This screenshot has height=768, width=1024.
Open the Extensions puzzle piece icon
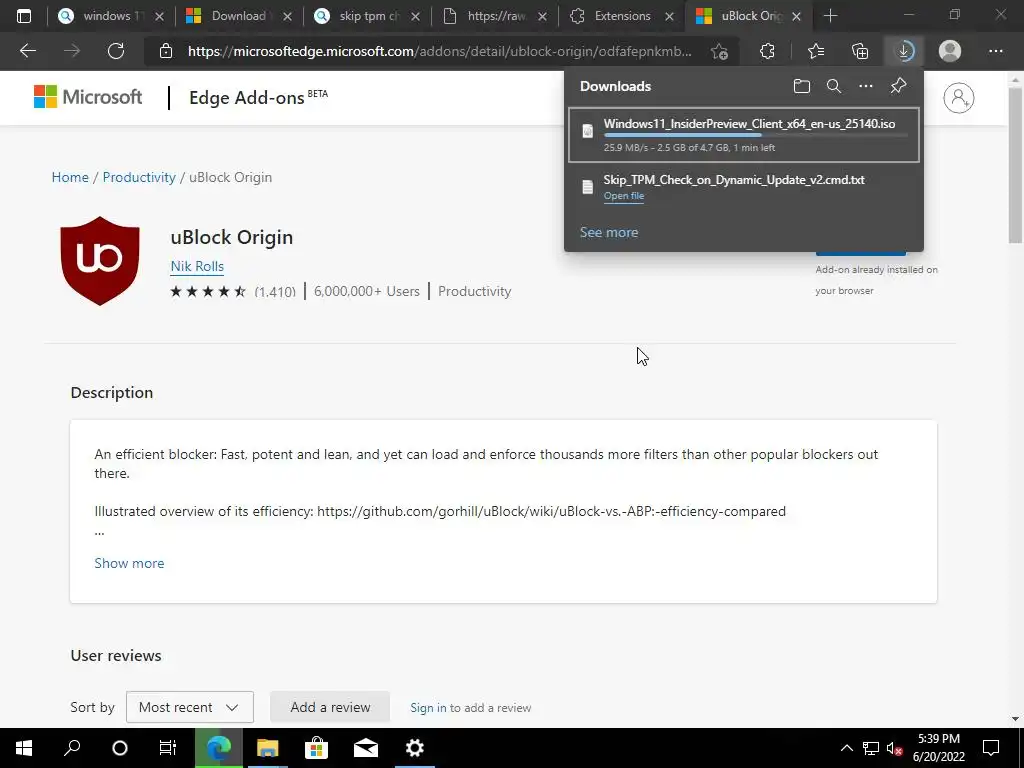[x=767, y=51]
